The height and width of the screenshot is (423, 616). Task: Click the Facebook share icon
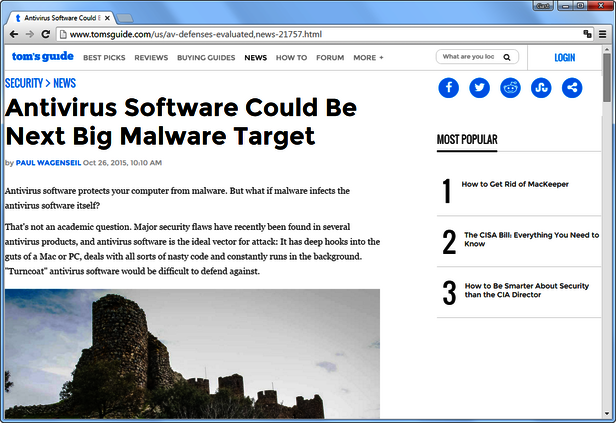tap(449, 87)
